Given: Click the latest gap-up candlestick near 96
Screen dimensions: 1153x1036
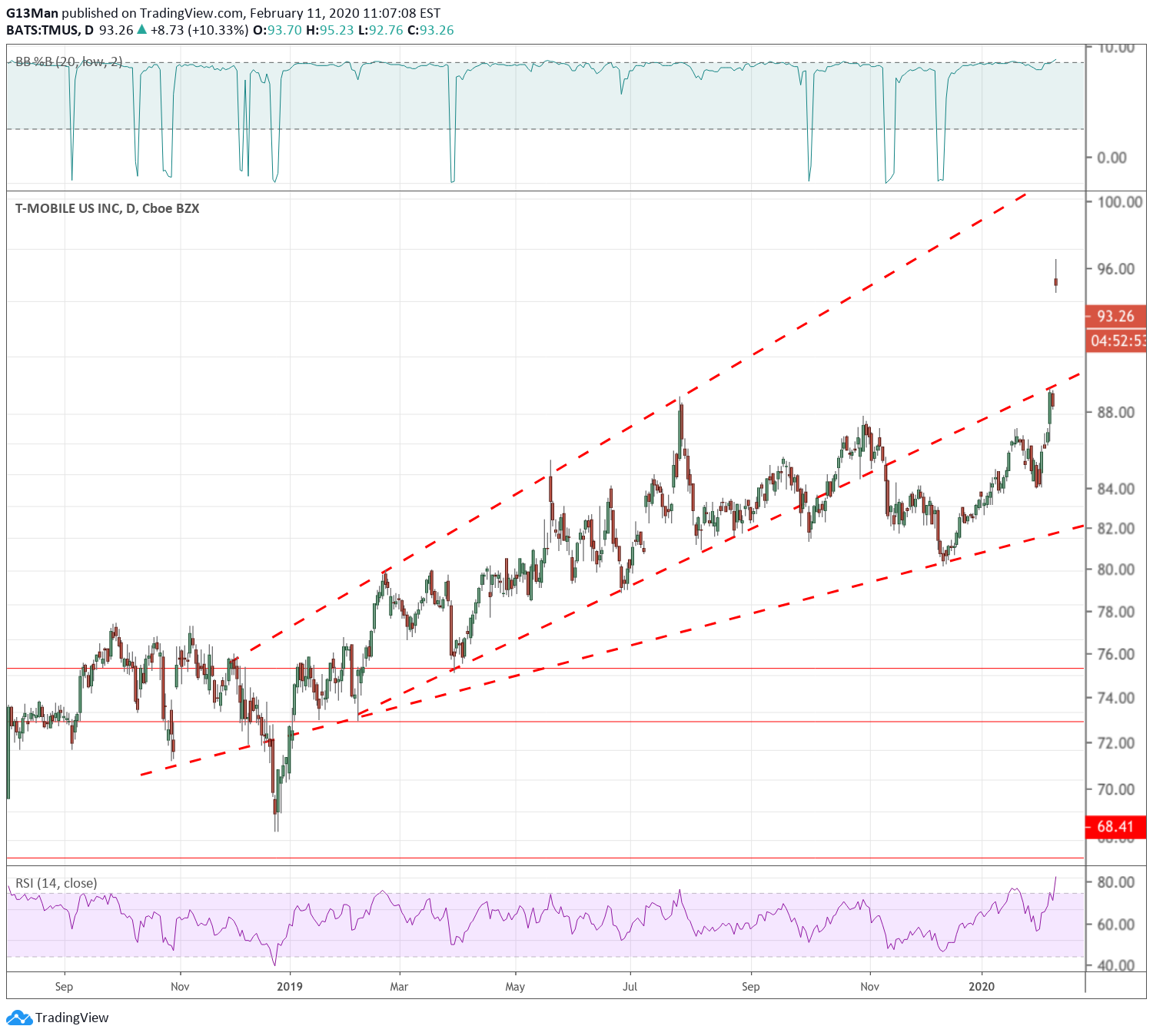Looking at the screenshot, I should point(1056,282).
